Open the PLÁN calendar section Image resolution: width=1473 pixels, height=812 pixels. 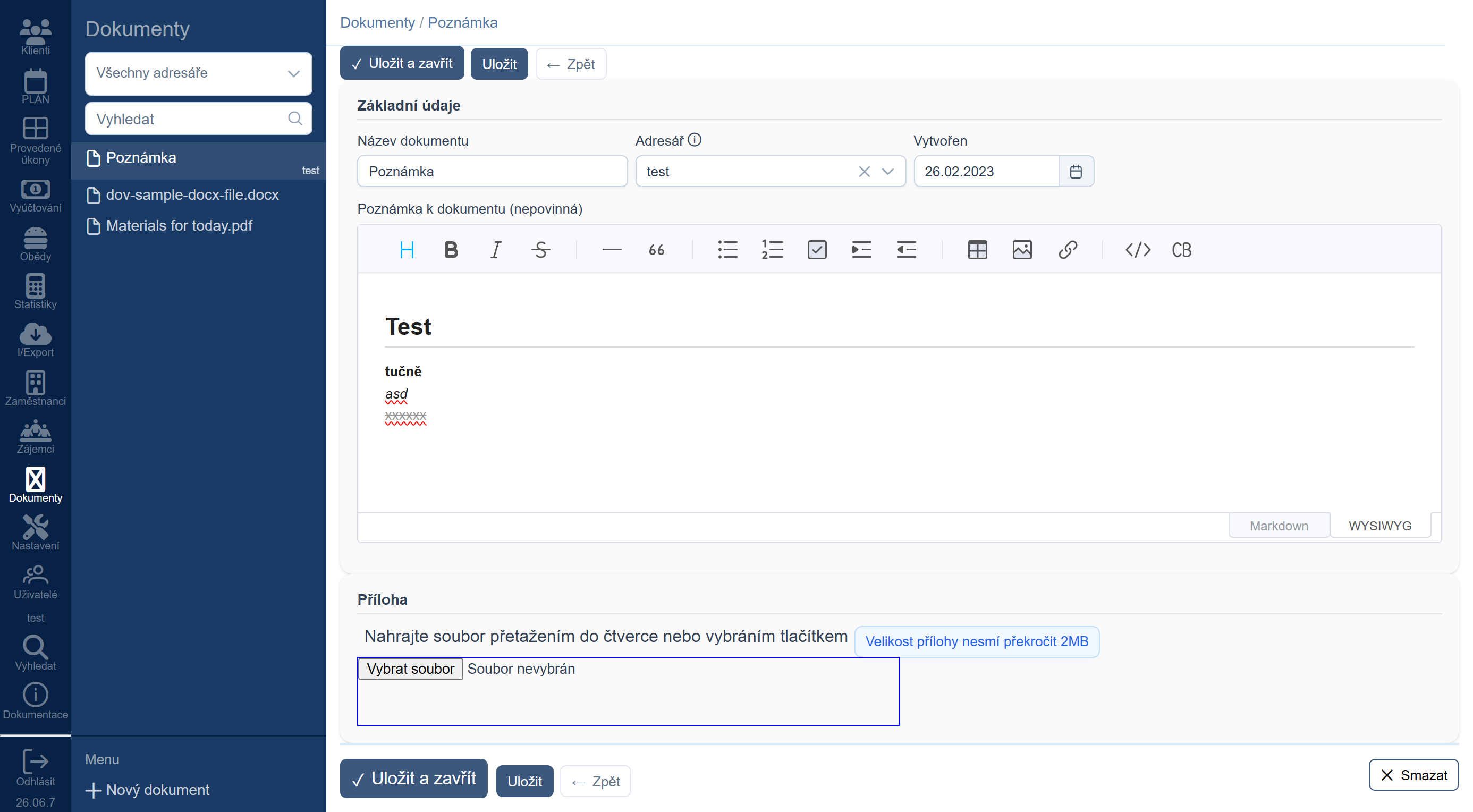tap(36, 86)
